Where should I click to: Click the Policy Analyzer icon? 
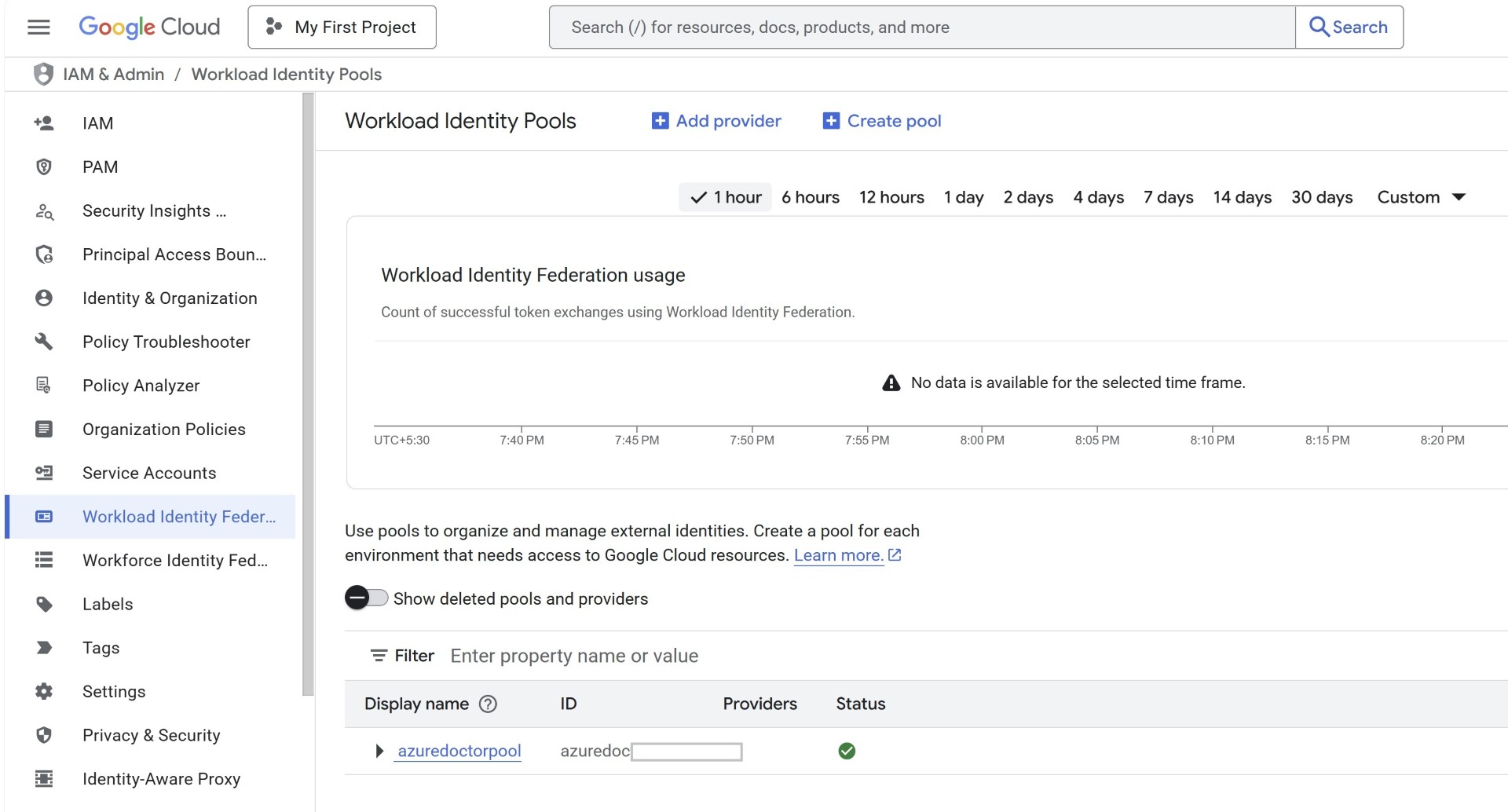click(x=44, y=385)
